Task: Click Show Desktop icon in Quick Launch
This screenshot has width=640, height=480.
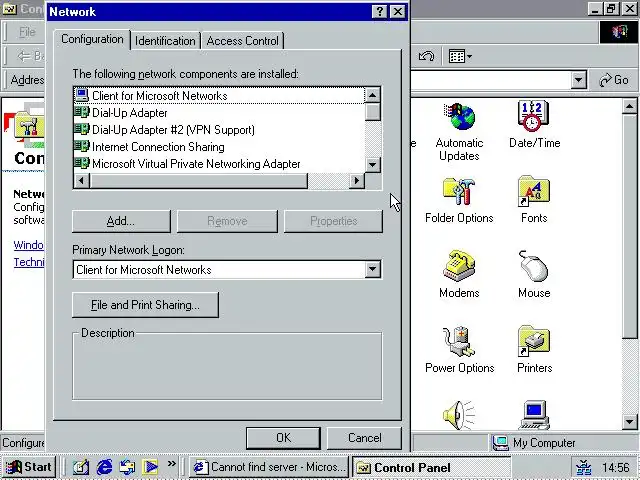Action: [80, 467]
